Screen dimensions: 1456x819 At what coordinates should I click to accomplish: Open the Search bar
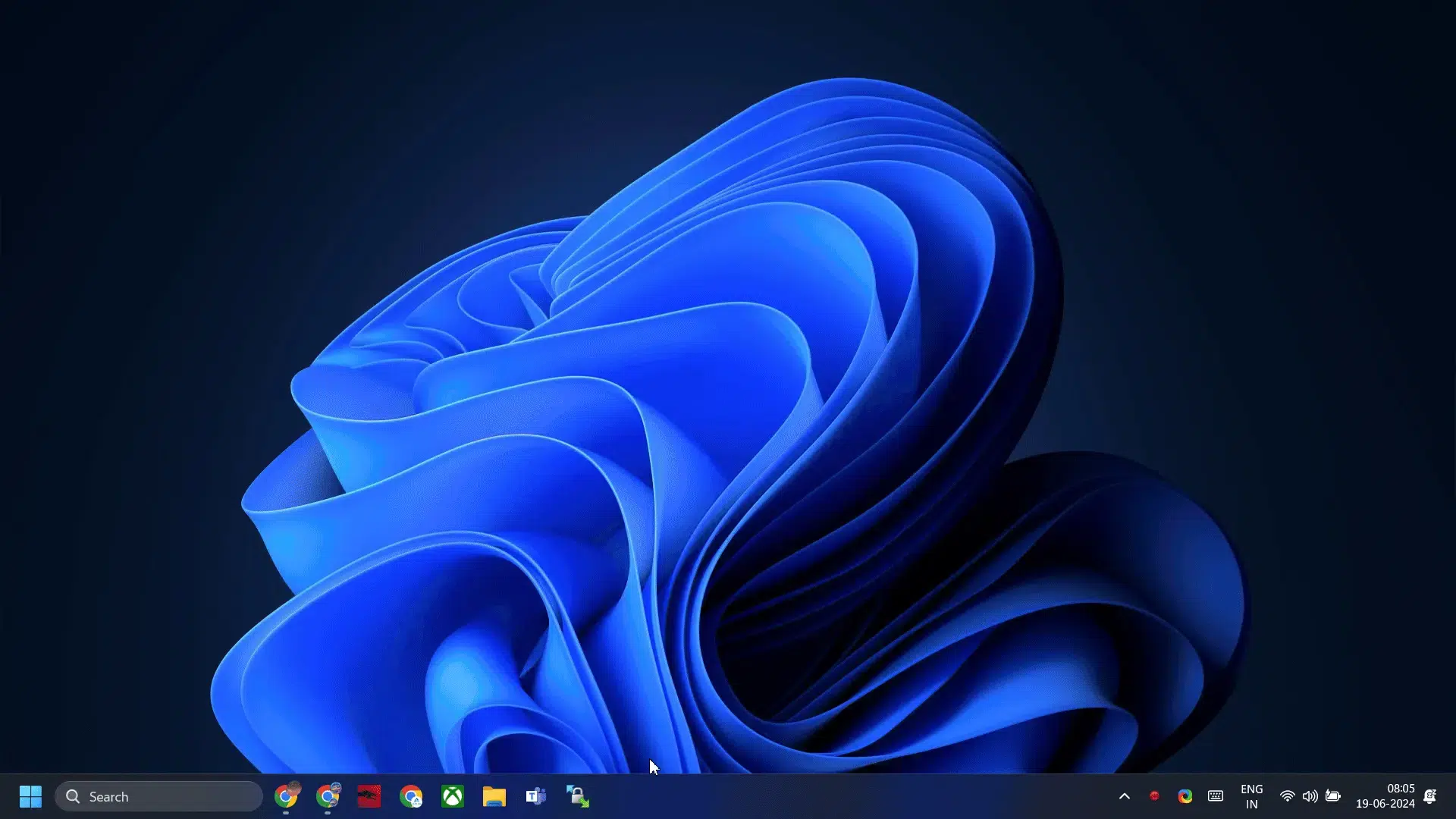pyautogui.click(x=160, y=796)
